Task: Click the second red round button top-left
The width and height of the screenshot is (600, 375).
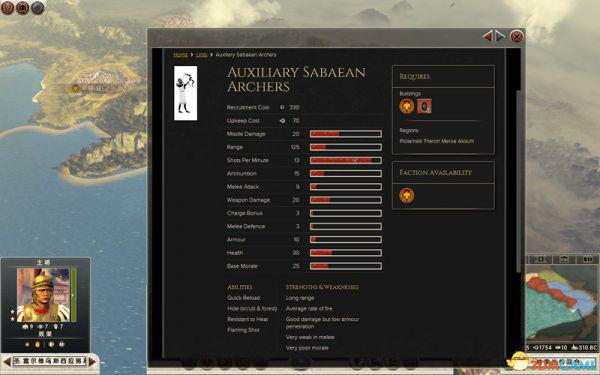Action: click(x=23, y=8)
